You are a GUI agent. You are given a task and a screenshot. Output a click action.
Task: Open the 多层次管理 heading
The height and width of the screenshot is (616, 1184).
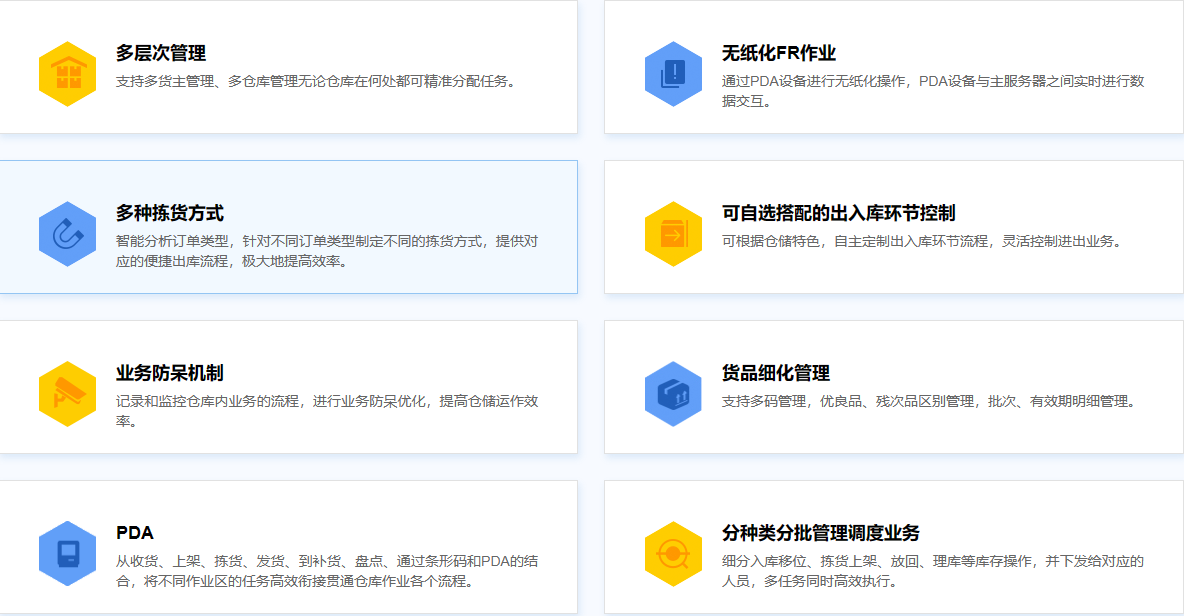(x=161, y=53)
